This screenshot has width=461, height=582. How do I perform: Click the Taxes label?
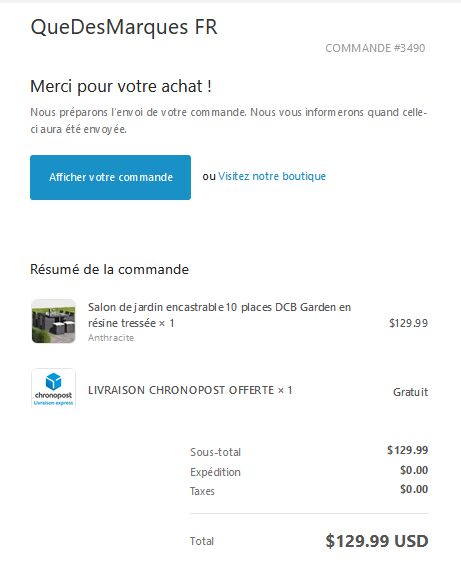[202, 491]
